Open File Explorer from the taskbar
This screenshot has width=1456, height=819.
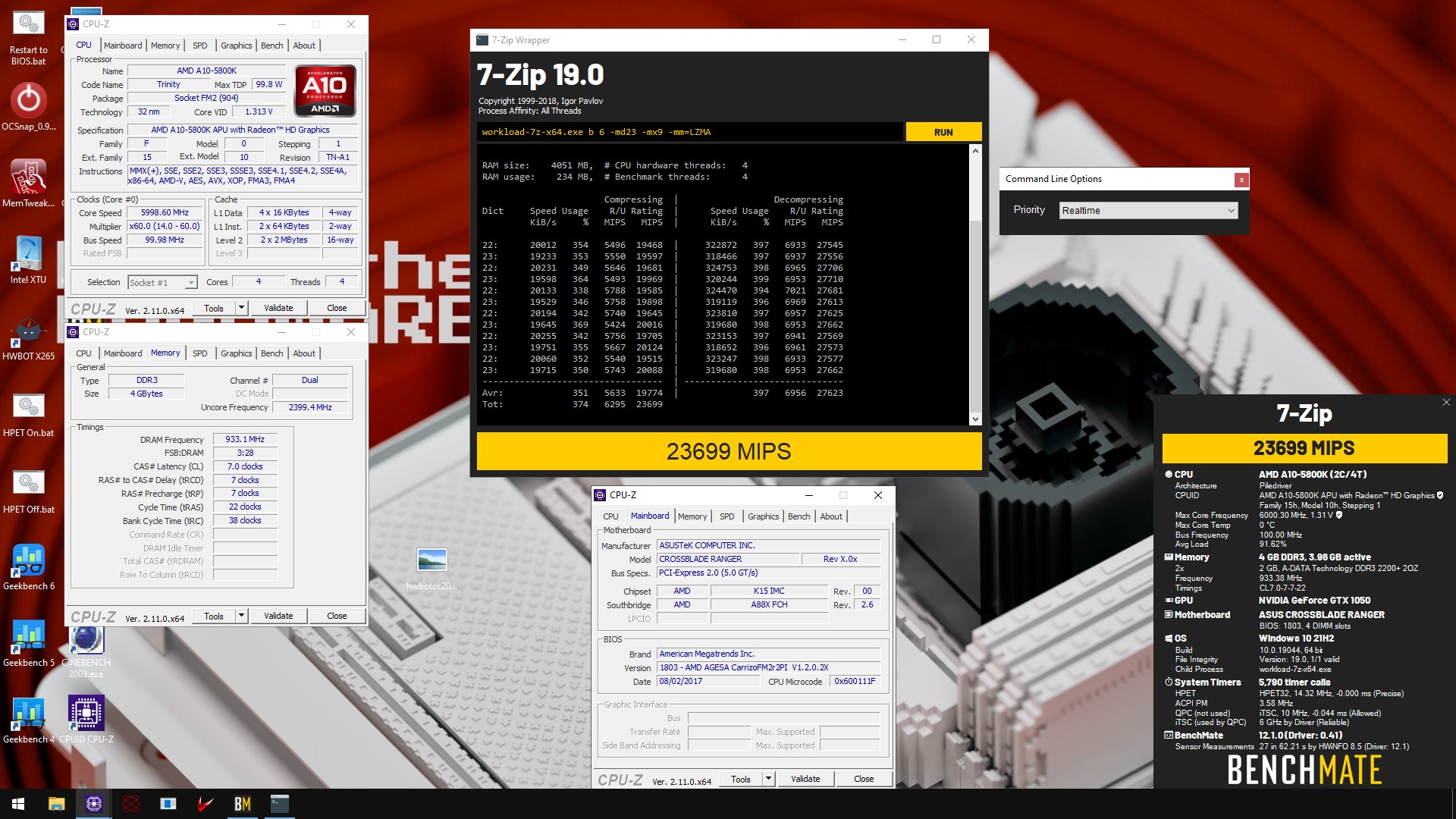coord(56,804)
